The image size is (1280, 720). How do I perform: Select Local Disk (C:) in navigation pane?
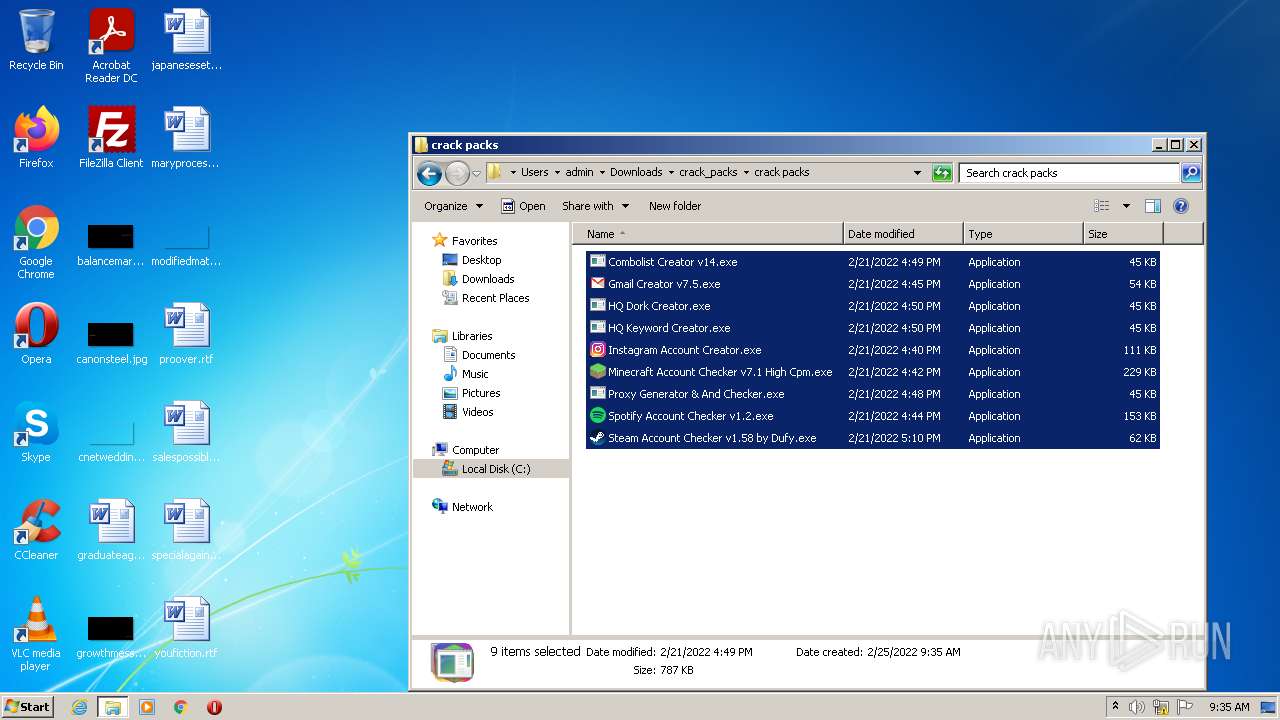[490, 469]
